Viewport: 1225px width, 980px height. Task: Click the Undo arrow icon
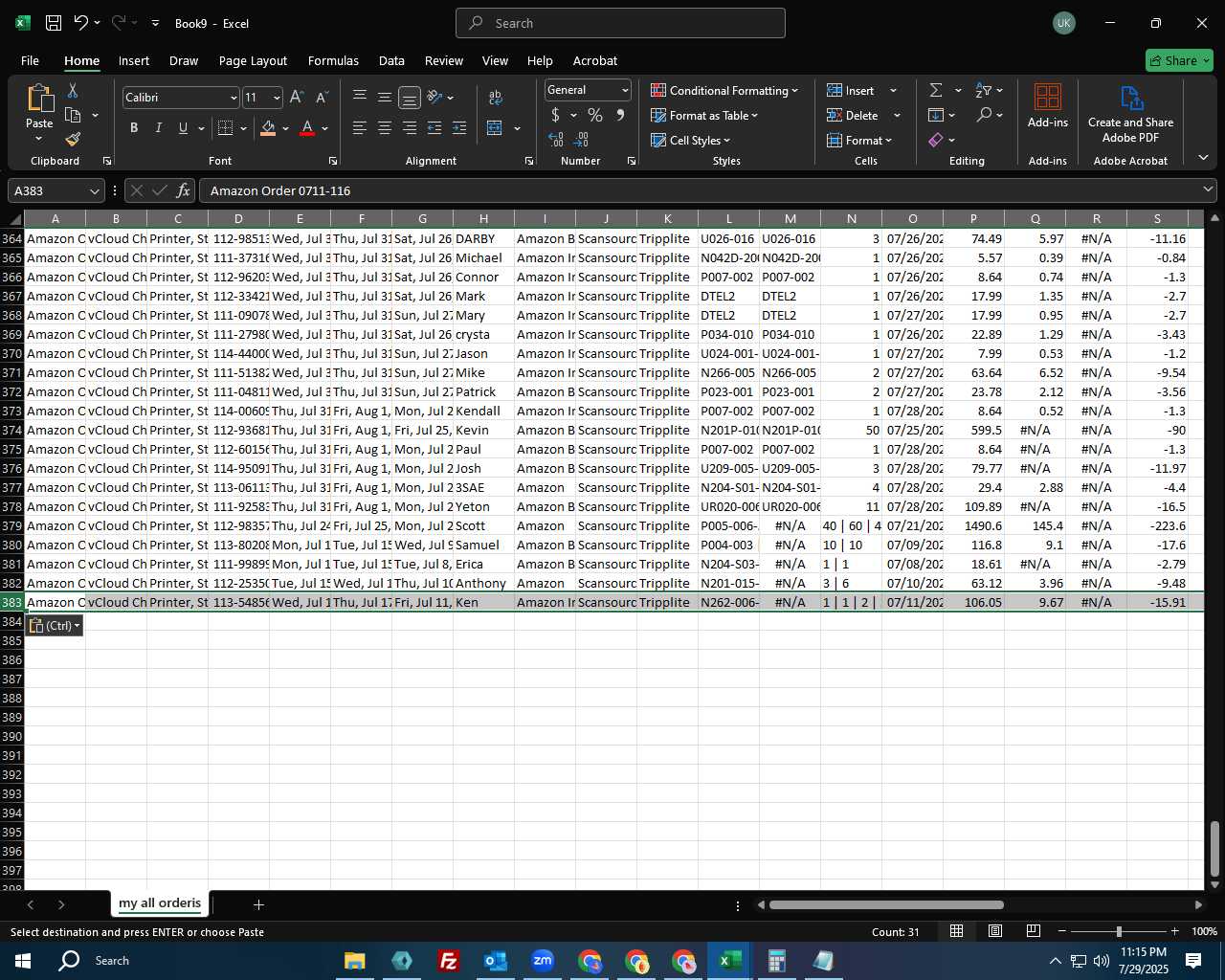coord(81,23)
